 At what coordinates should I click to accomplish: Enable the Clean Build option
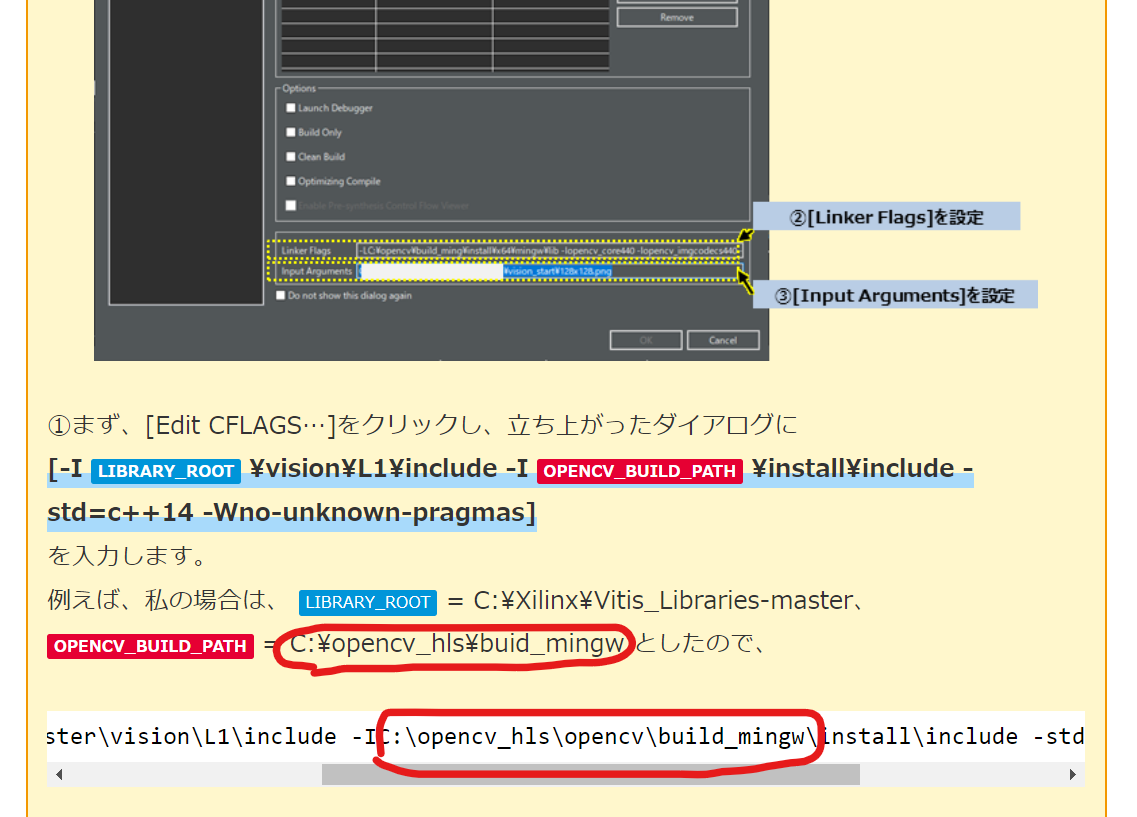pyautogui.click(x=291, y=157)
